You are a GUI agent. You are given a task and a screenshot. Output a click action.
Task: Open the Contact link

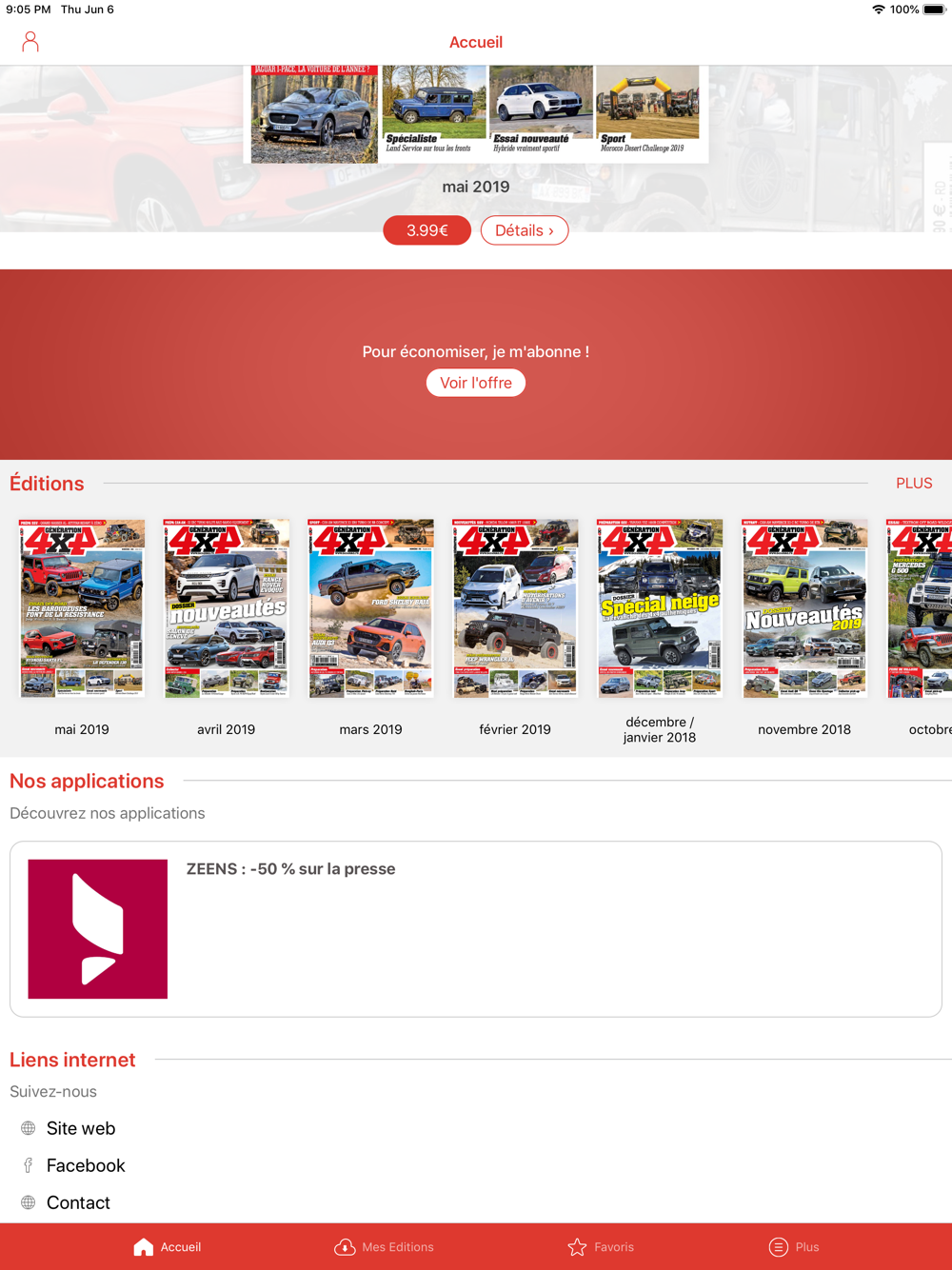[x=78, y=1202]
